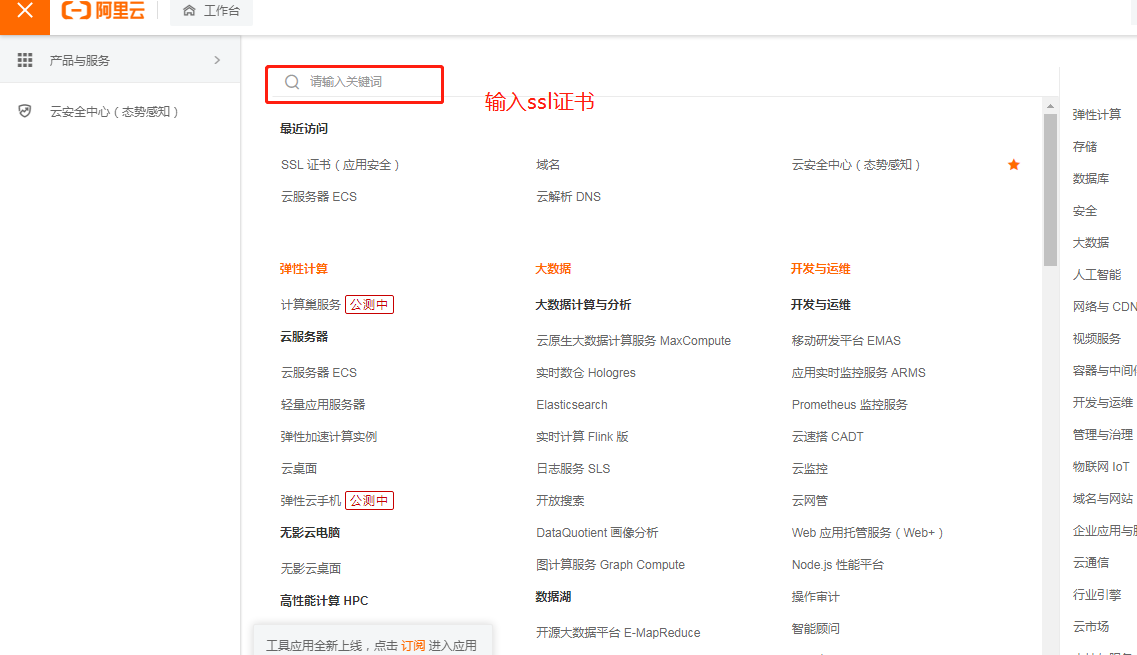Jump to 云市场 category
1137x655 pixels.
[1091, 626]
